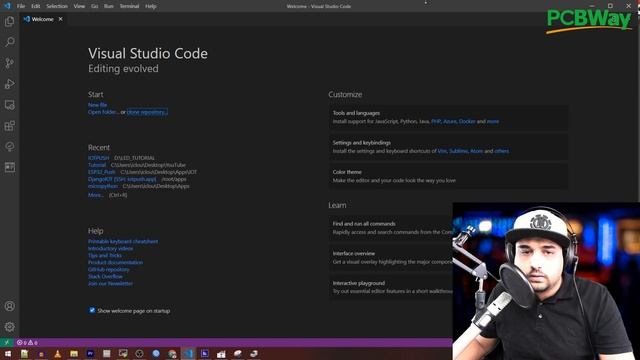Open Stack Overflow link
This screenshot has width=640, height=360.
[105, 276]
